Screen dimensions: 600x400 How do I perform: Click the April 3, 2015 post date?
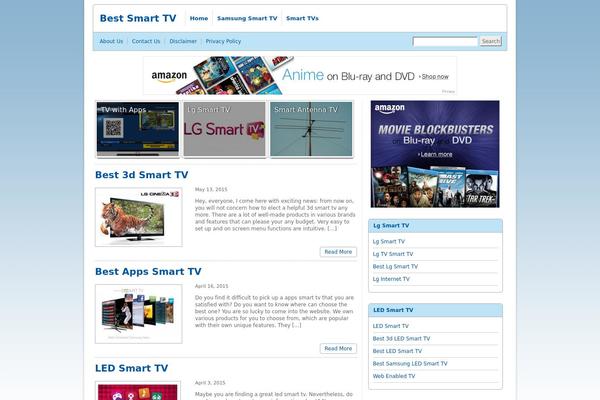coord(210,383)
